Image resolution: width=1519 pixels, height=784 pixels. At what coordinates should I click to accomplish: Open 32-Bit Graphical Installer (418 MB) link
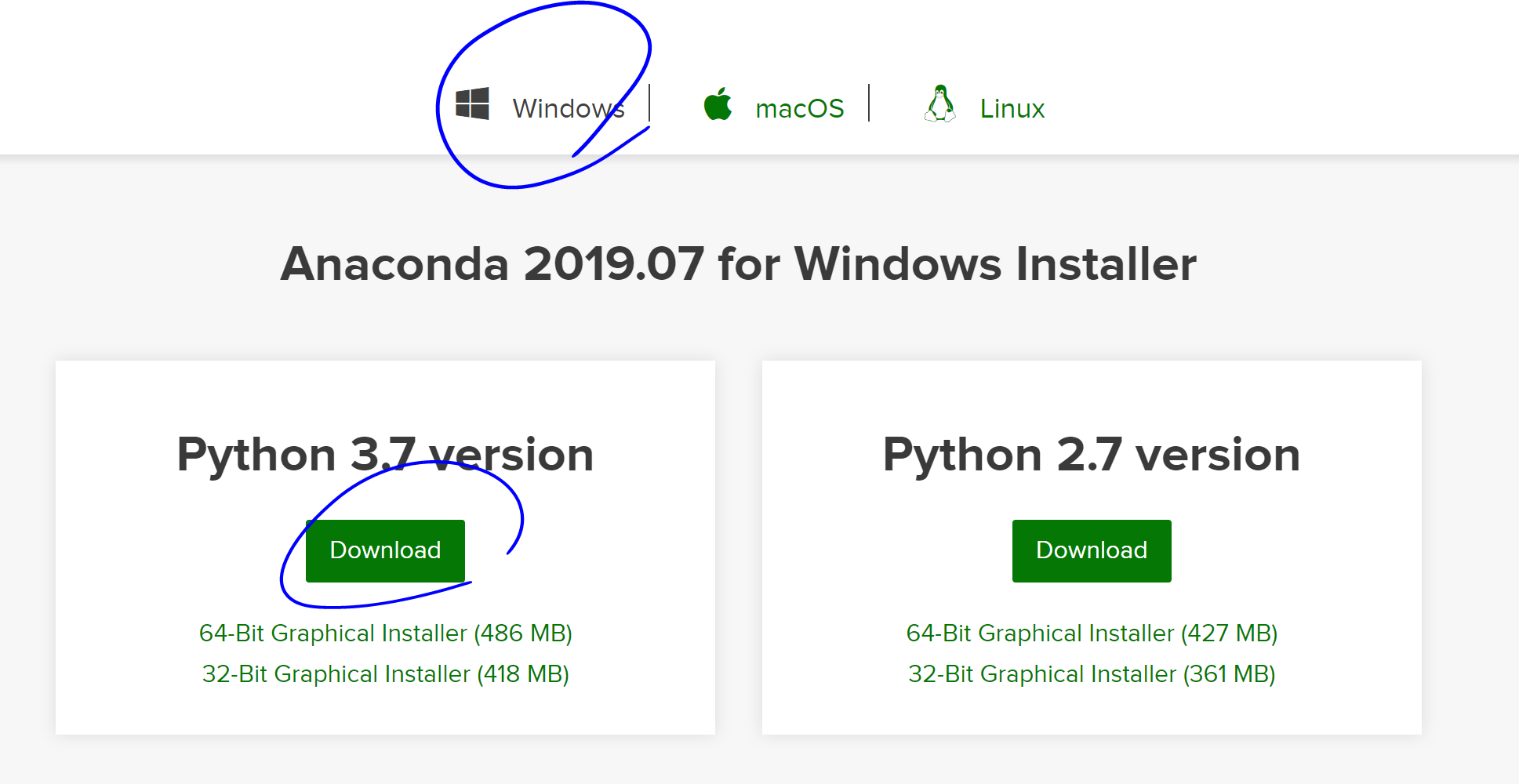(386, 673)
